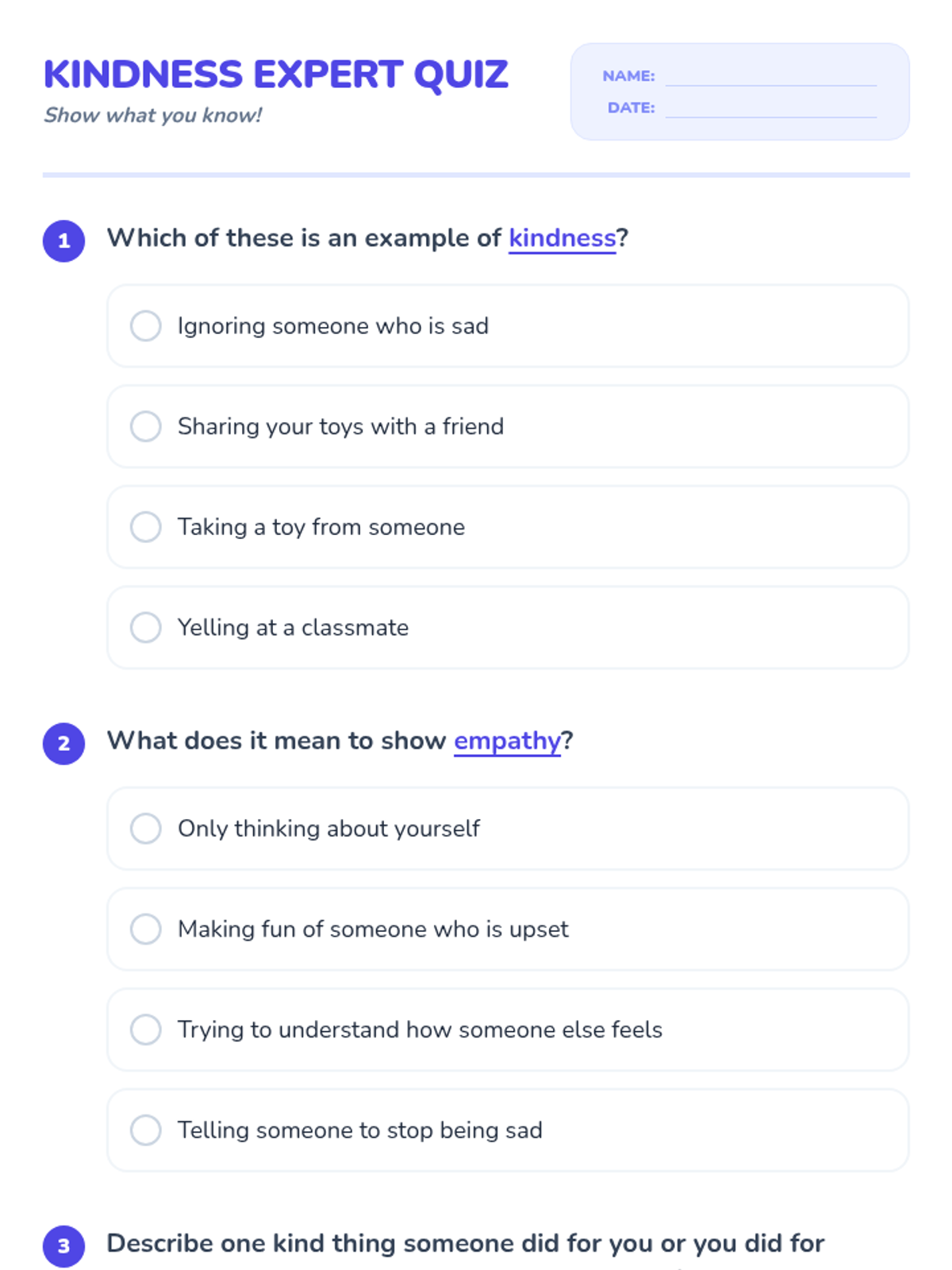This screenshot has width=952, height=1270.
Task: Click question number 2 badge
Action: (x=64, y=744)
